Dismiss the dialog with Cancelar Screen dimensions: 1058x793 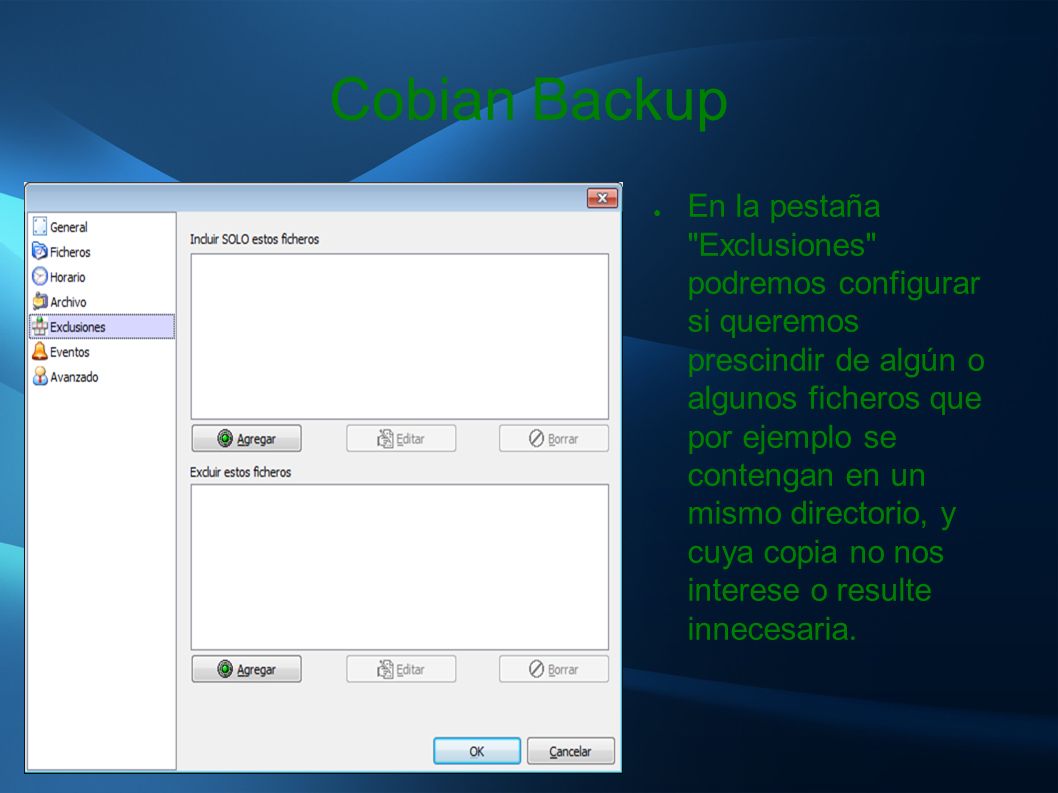pos(571,751)
